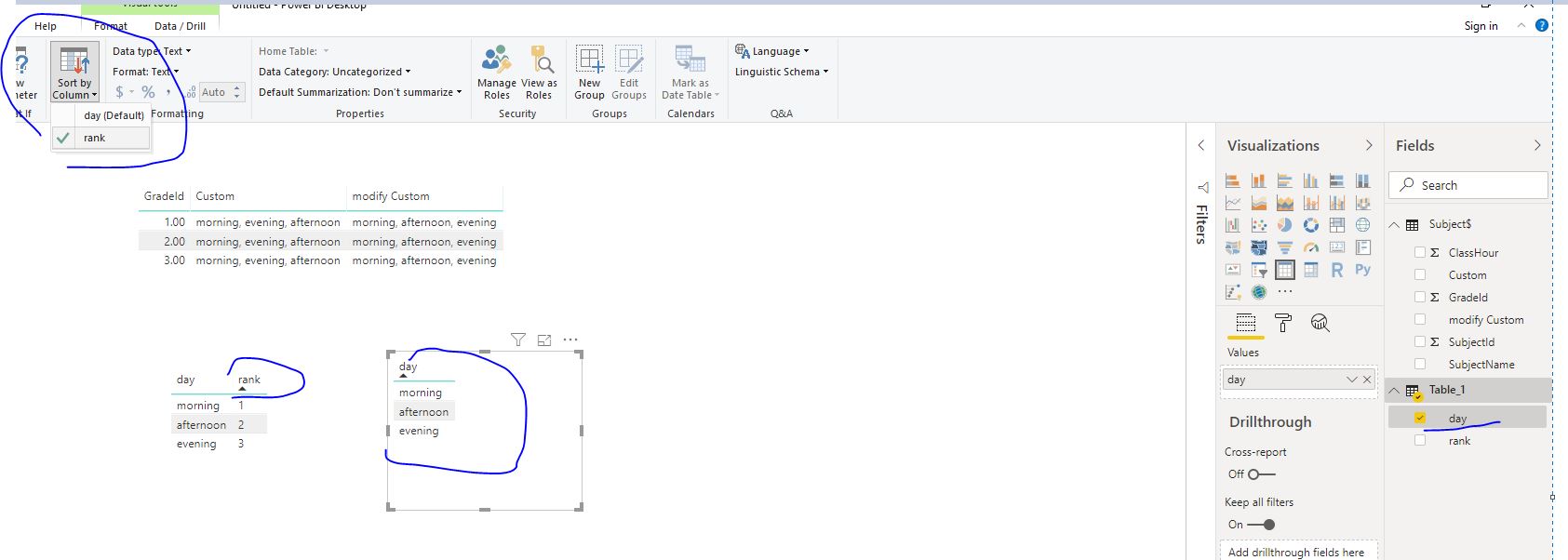This screenshot has height=560, width=1568.
Task: Open the Data / Drill ribbon tab
Action: (181, 26)
